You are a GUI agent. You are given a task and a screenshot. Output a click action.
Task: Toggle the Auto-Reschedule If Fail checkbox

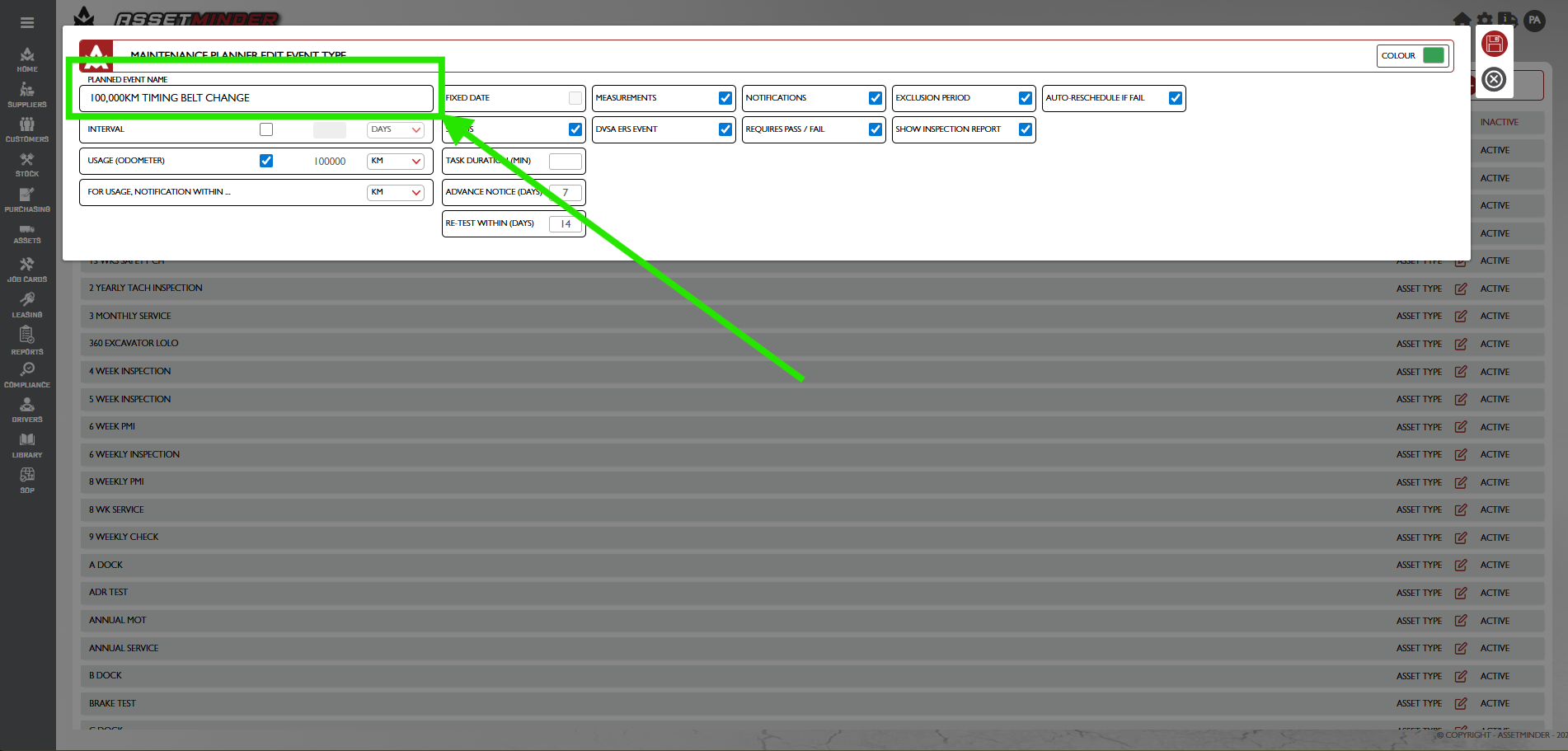(x=1176, y=98)
